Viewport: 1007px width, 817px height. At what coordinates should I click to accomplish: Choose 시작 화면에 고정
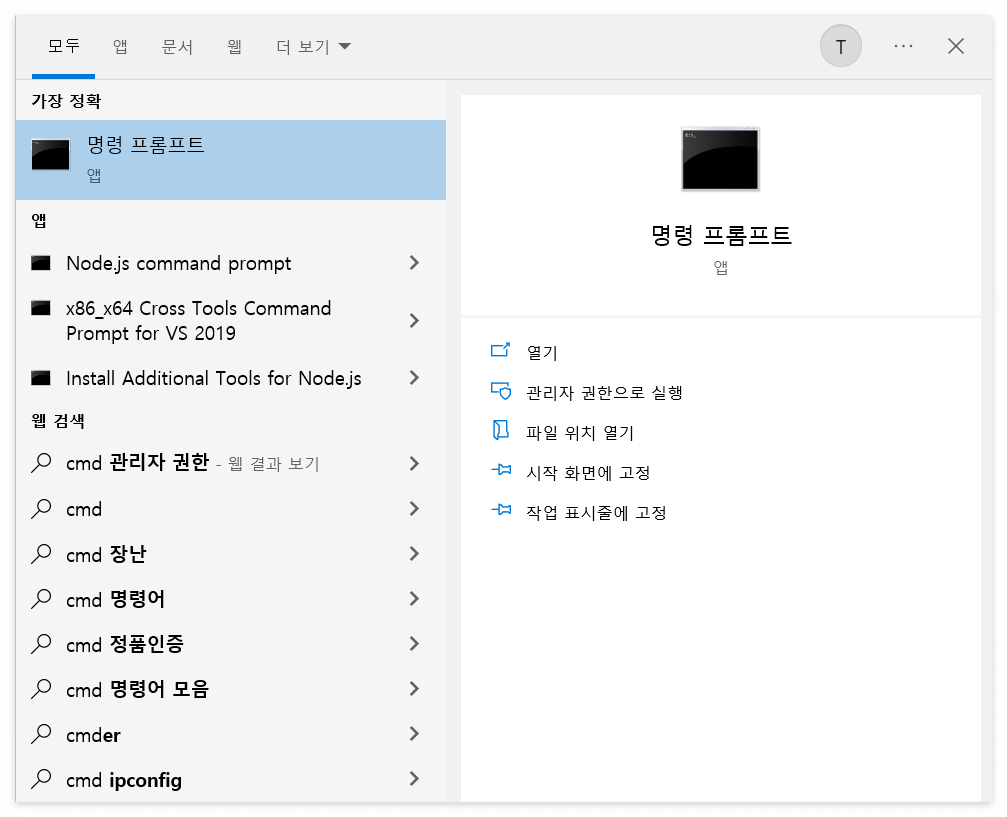pos(588,472)
